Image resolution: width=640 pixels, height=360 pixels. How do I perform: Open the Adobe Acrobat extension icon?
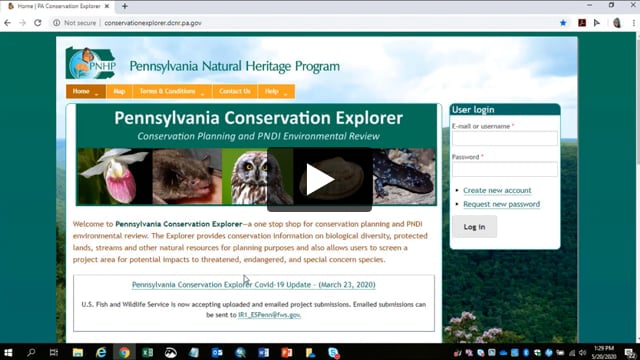point(582,23)
